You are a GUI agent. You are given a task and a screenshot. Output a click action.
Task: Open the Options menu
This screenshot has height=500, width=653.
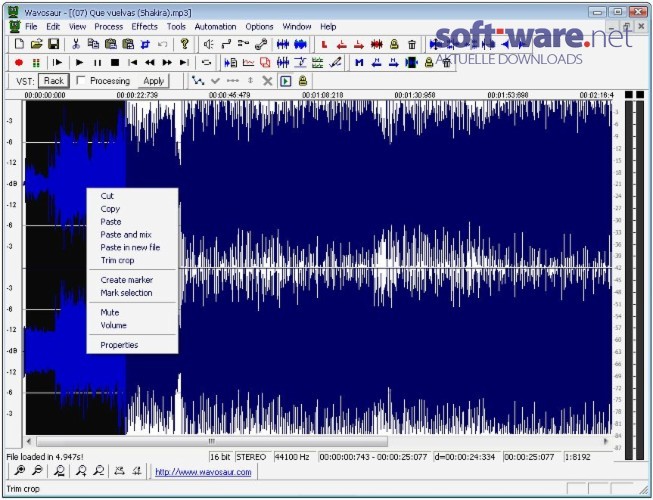[x=259, y=27]
